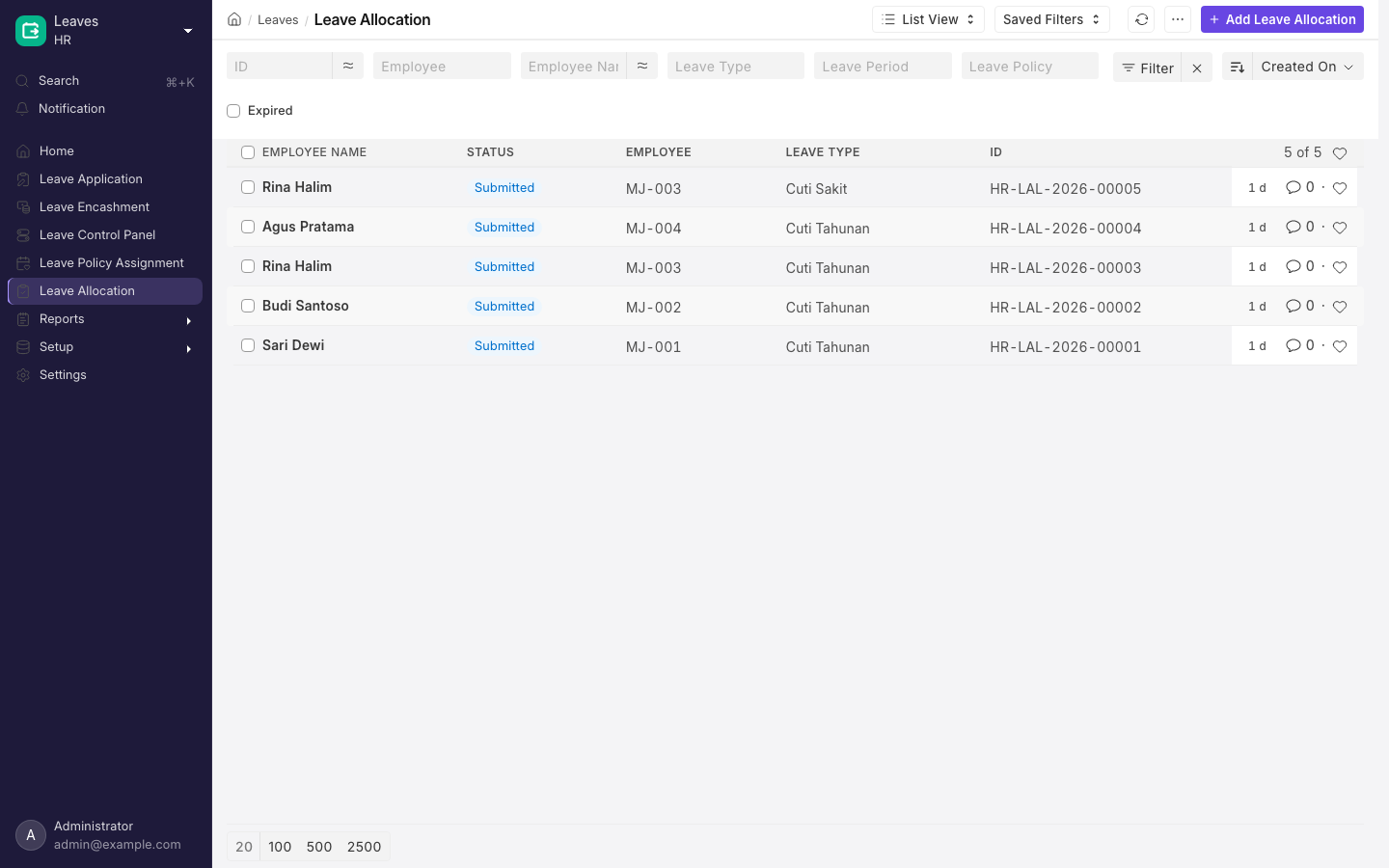
Task: Open comments on HR-LAL-2026-00004 row
Action: 1299,227
